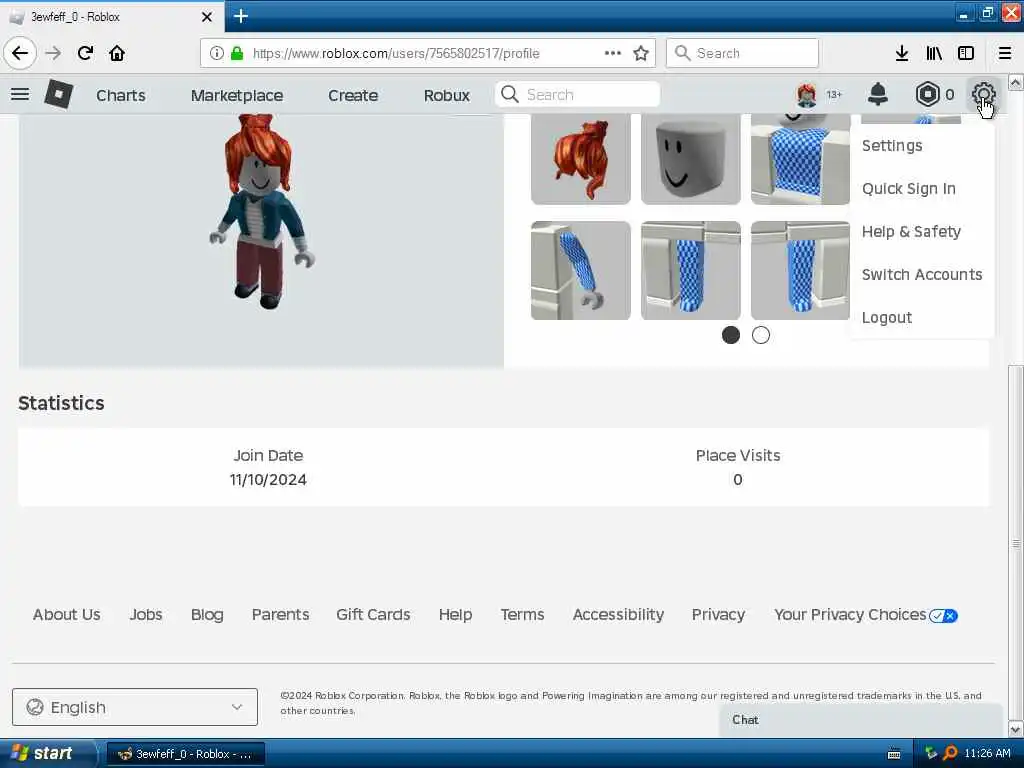The image size is (1024, 768).
Task: Open the Charts navigation link
Action: (121, 95)
